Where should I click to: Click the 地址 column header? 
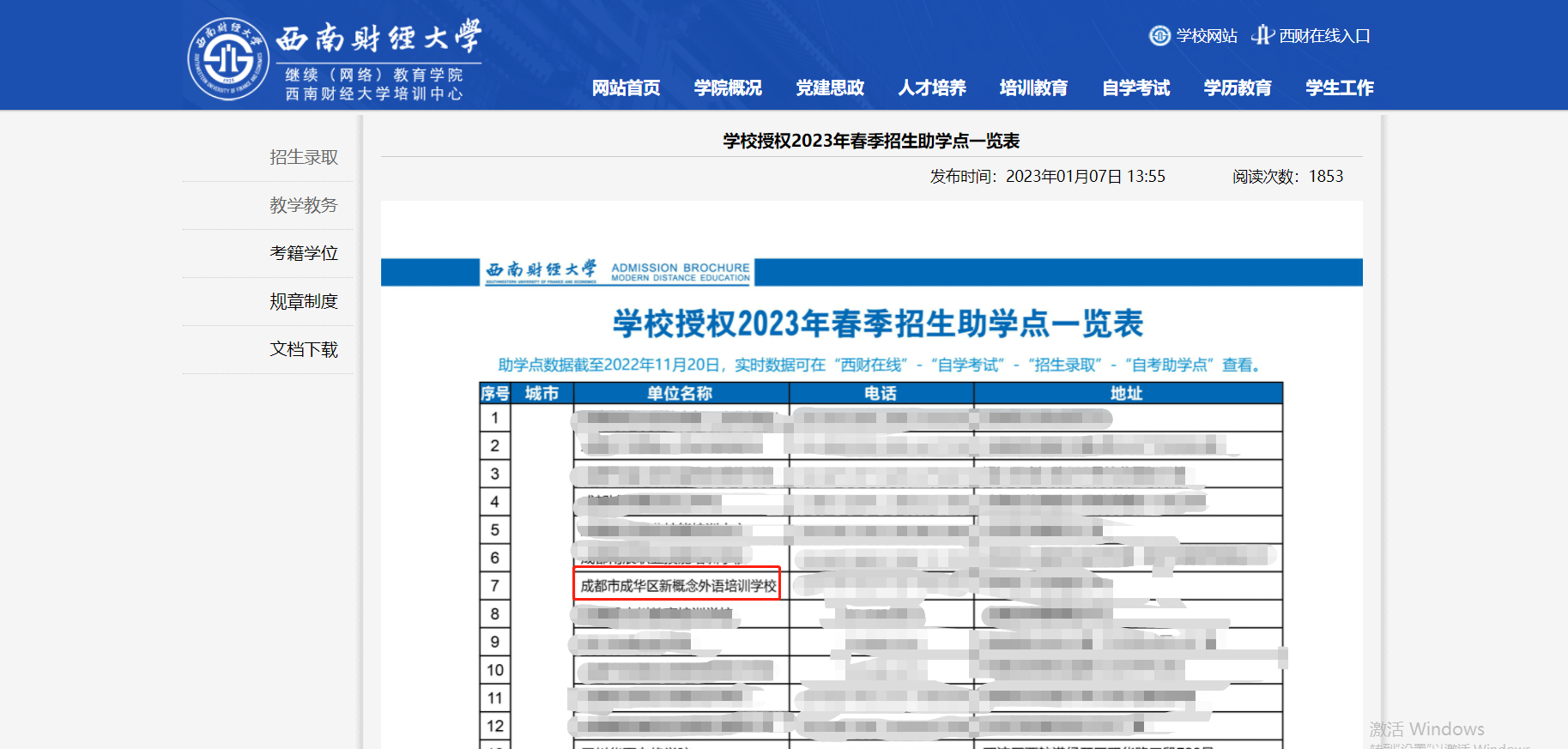coord(1127,393)
